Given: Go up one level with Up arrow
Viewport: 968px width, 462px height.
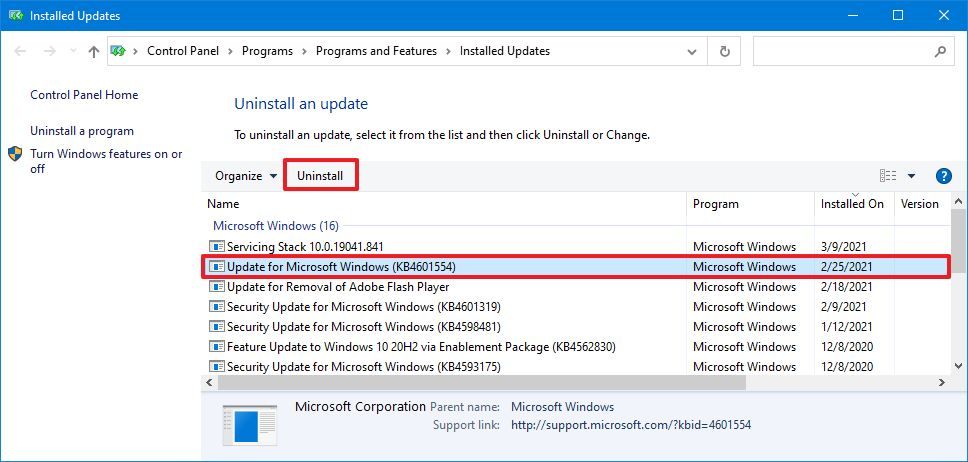Looking at the screenshot, I should [x=94, y=51].
